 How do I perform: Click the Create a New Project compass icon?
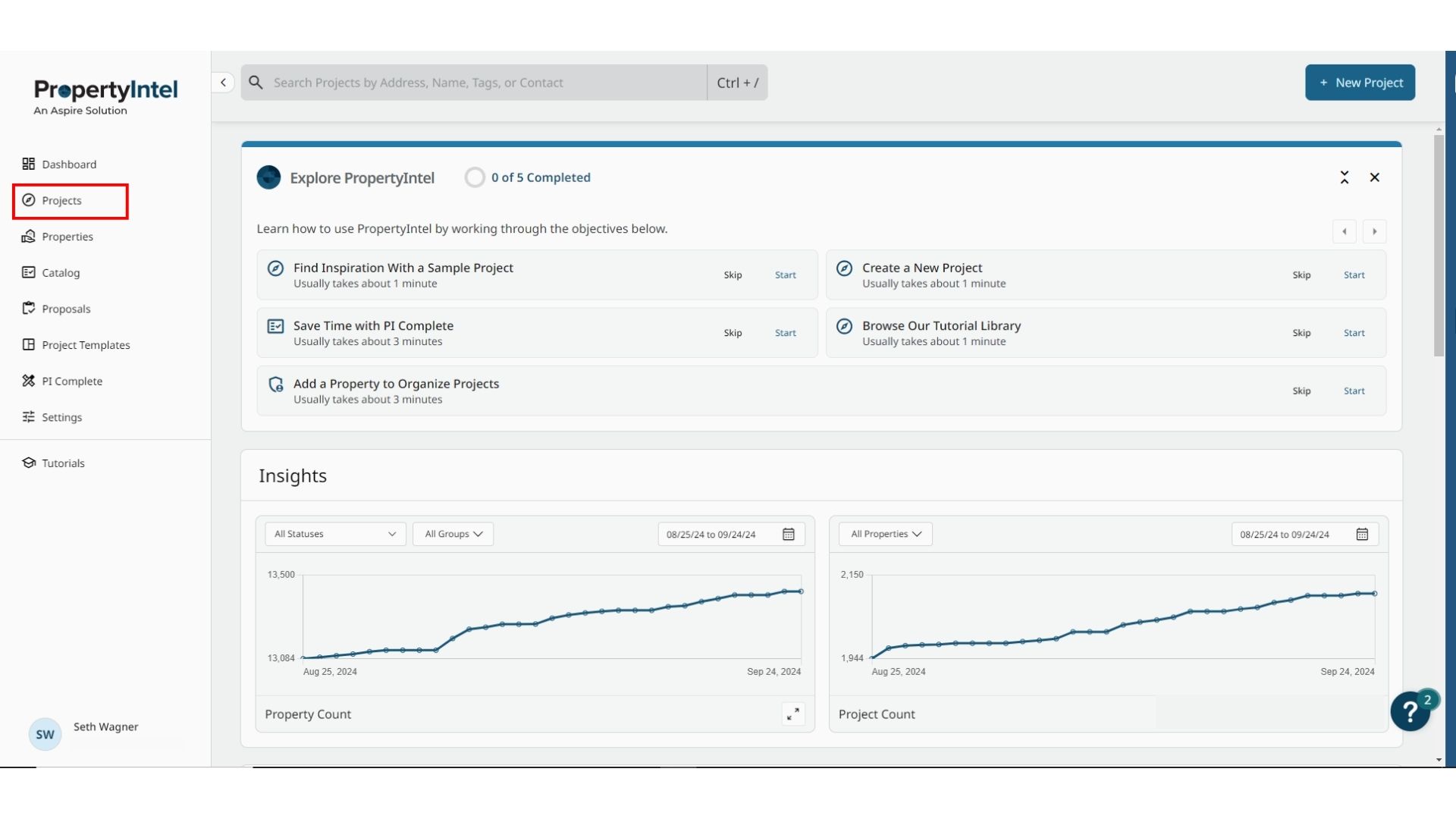(844, 268)
